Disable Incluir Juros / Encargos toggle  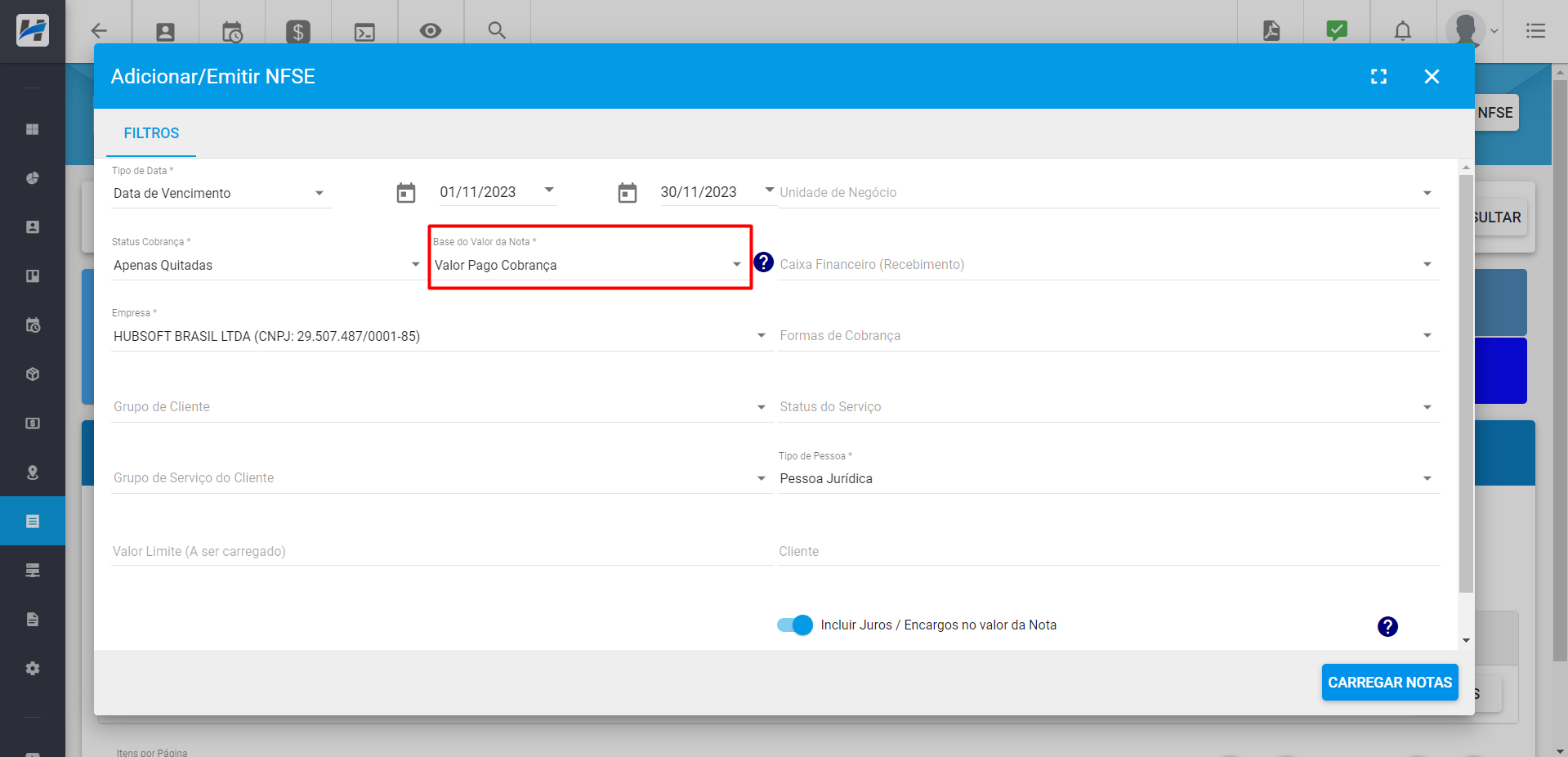pyautogui.click(x=795, y=625)
